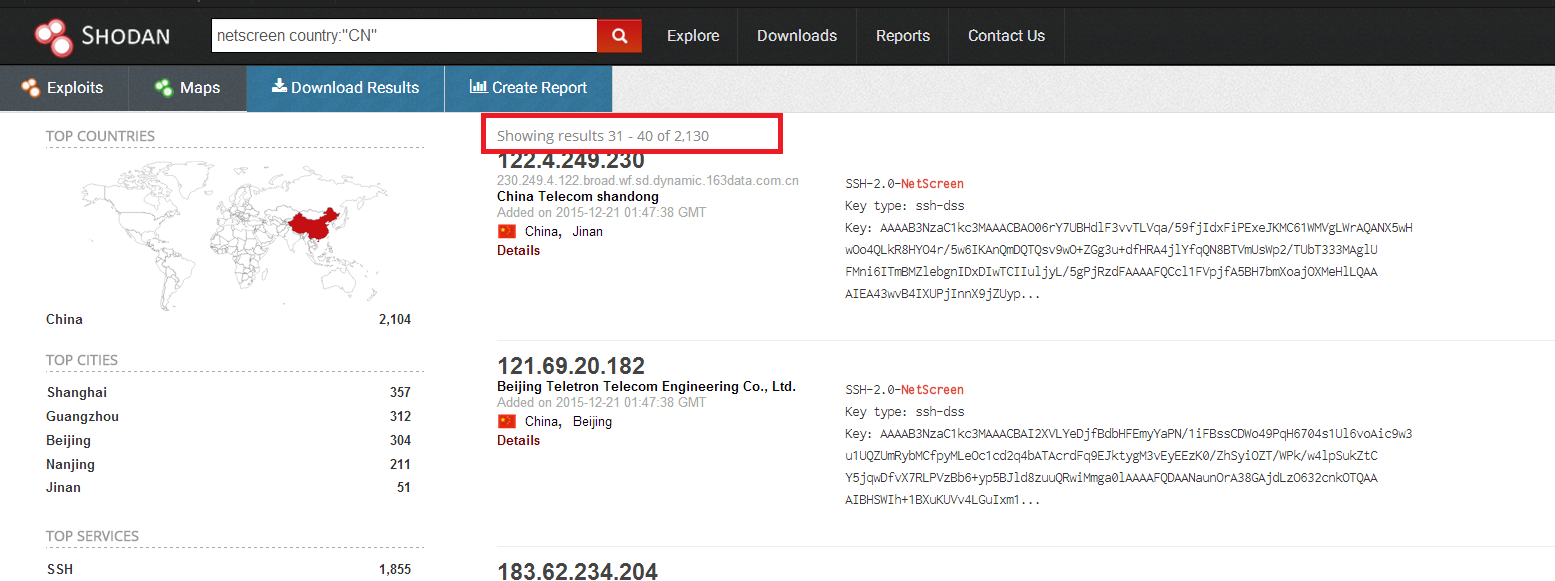The height and width of the screenshot is (581, 1555).
Task: Filter results by SSH service
Action: 59,569
